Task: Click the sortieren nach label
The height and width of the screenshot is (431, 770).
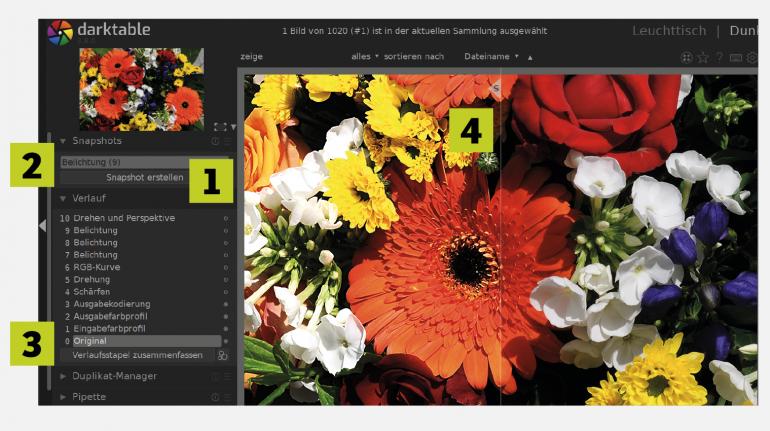Action: [414, 56]
